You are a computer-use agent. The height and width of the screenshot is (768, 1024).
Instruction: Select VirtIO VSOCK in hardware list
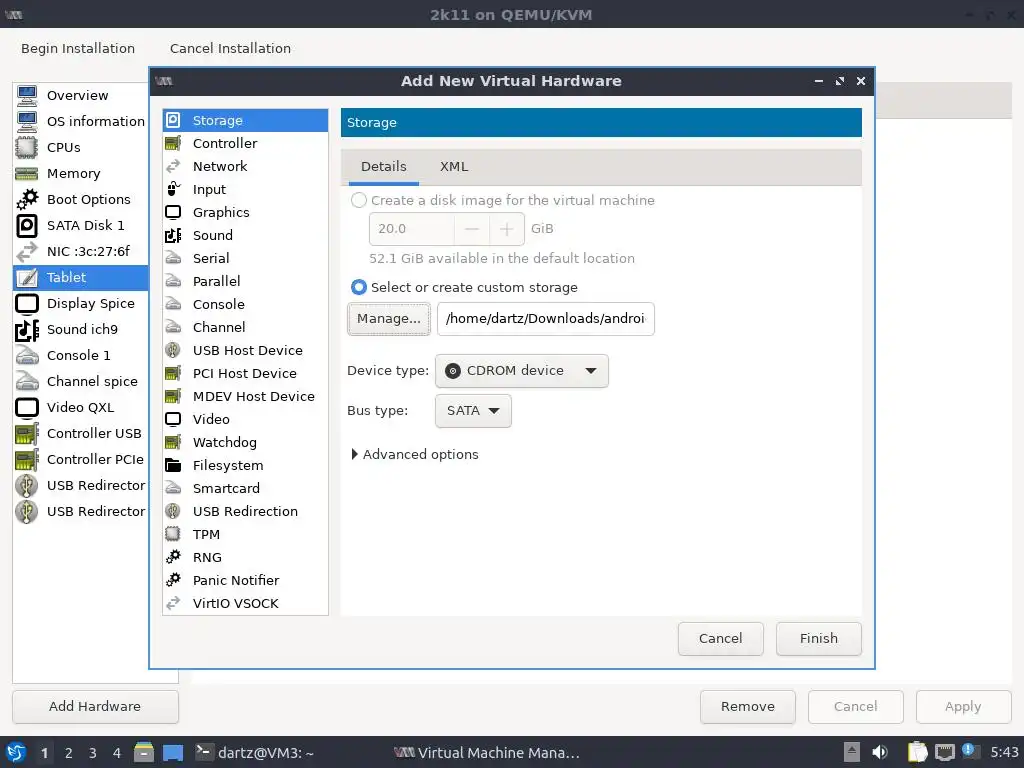[x=245, y=603]
